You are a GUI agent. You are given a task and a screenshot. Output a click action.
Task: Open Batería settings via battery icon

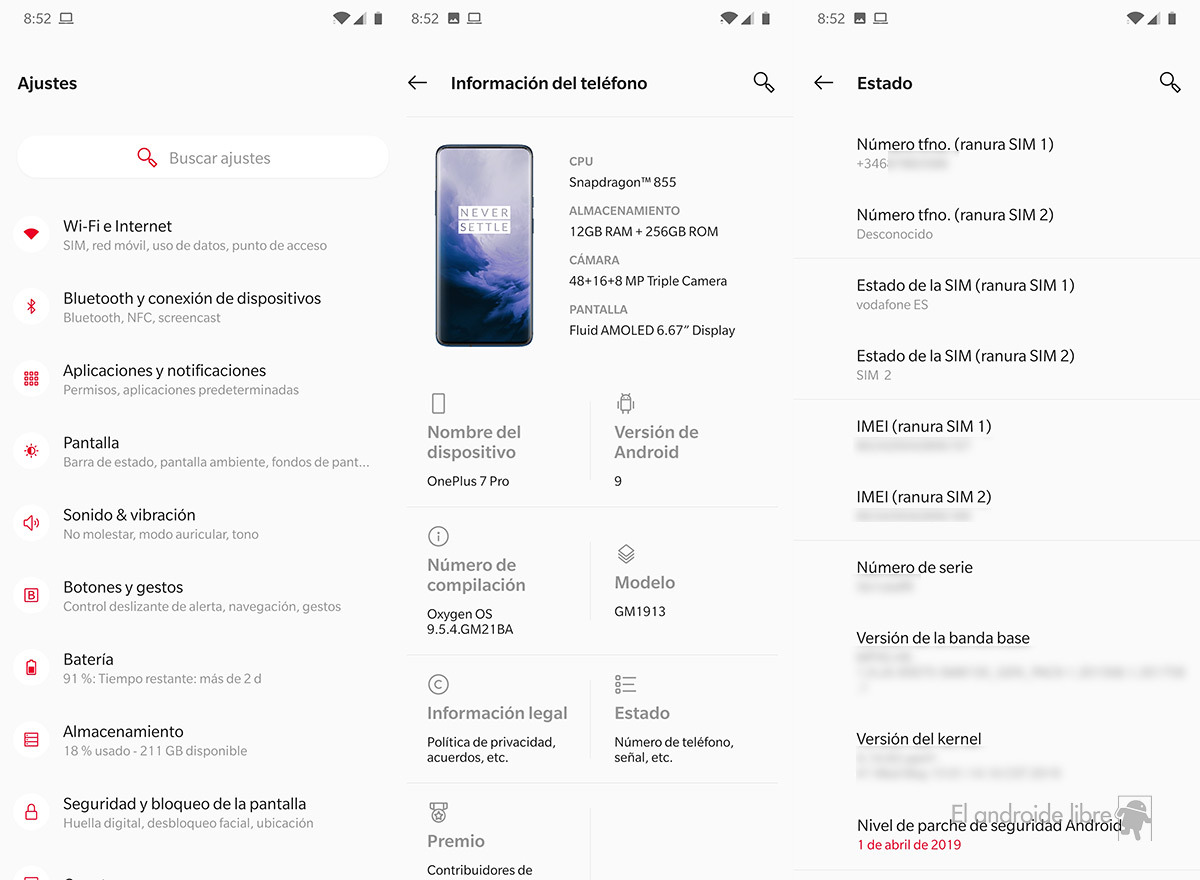(31, 668)
